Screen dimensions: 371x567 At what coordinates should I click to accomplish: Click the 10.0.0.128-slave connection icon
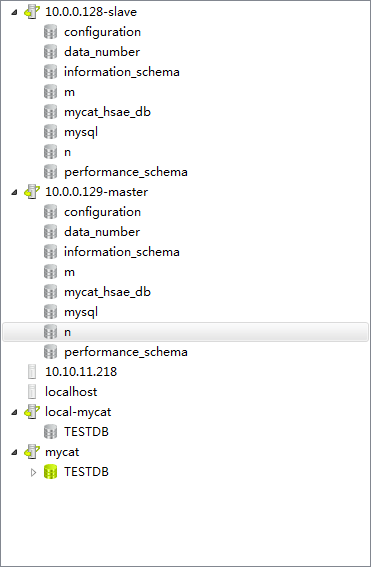tap(32, 12)
